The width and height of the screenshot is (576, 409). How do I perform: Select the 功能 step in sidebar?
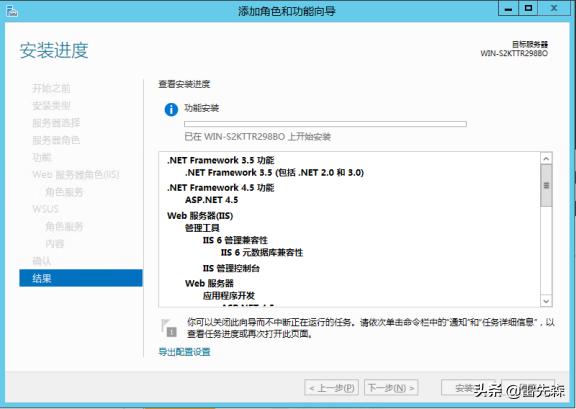point(42,157)
